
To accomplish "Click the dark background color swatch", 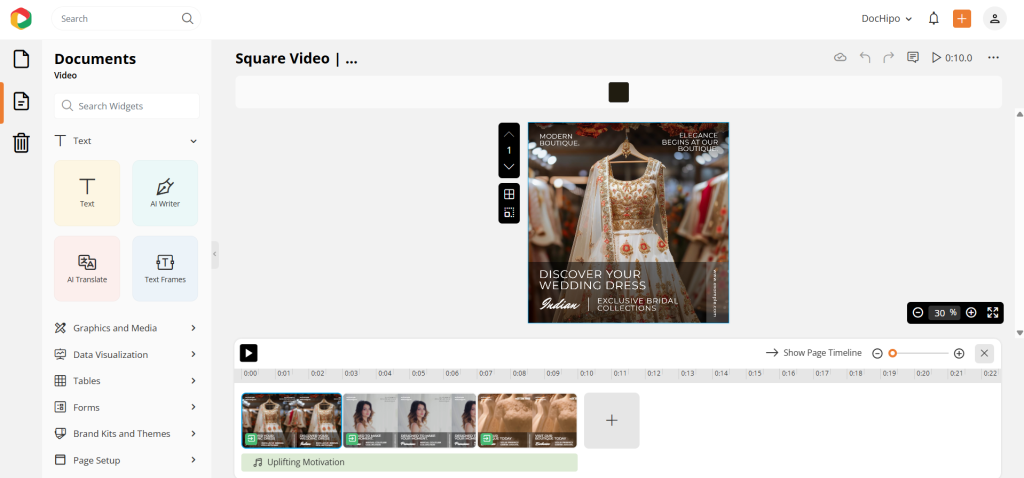I will coord(618,92).
